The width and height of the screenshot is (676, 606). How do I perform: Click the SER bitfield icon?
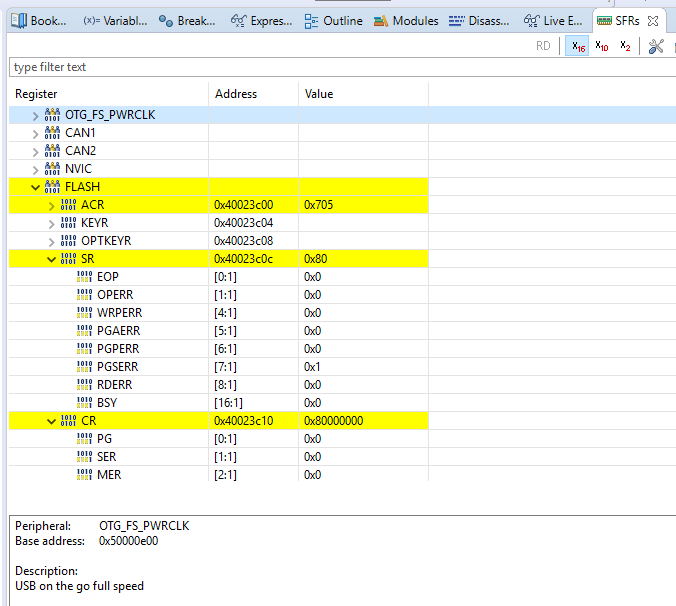click(84, 456)
